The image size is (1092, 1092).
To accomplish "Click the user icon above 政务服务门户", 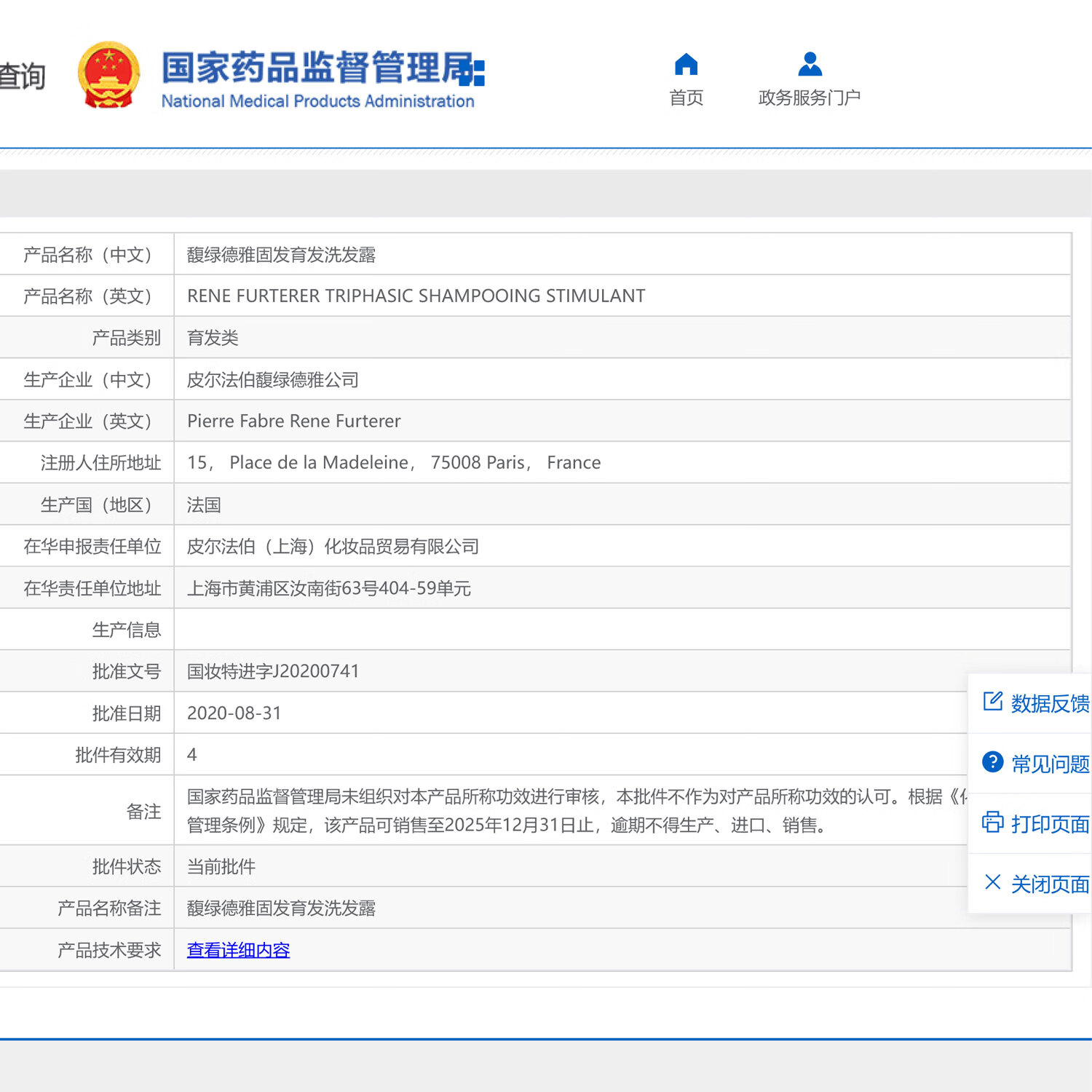I will [810, 65].
